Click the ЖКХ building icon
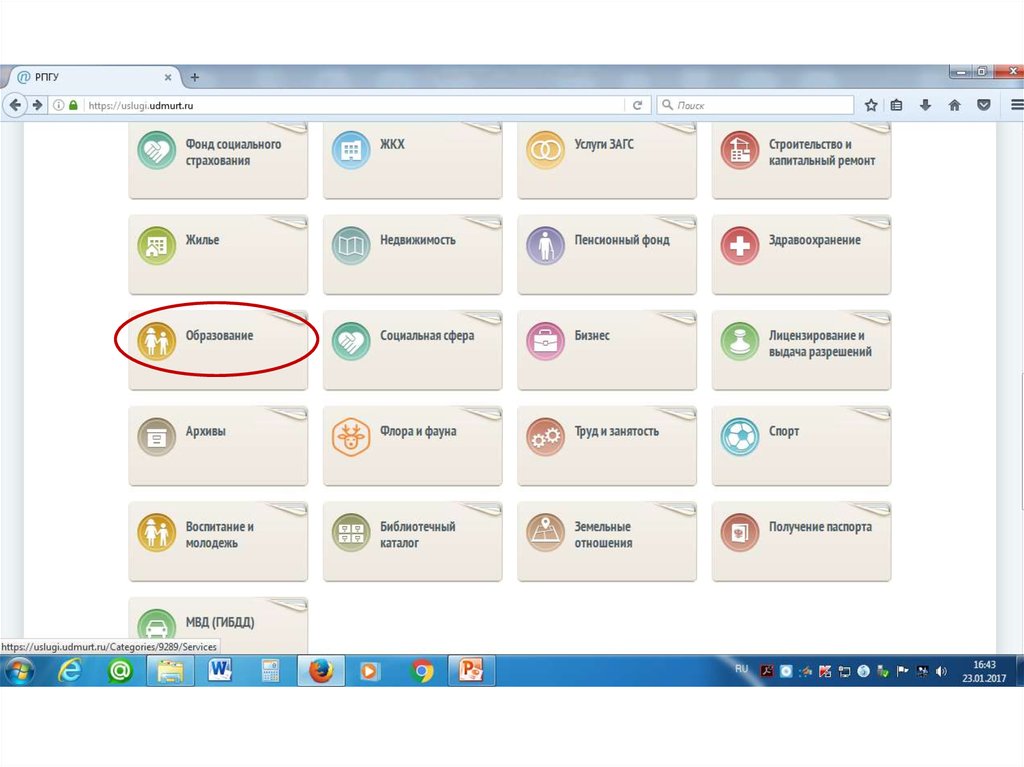Screen dimensions: 1024x767 (351, 150)
